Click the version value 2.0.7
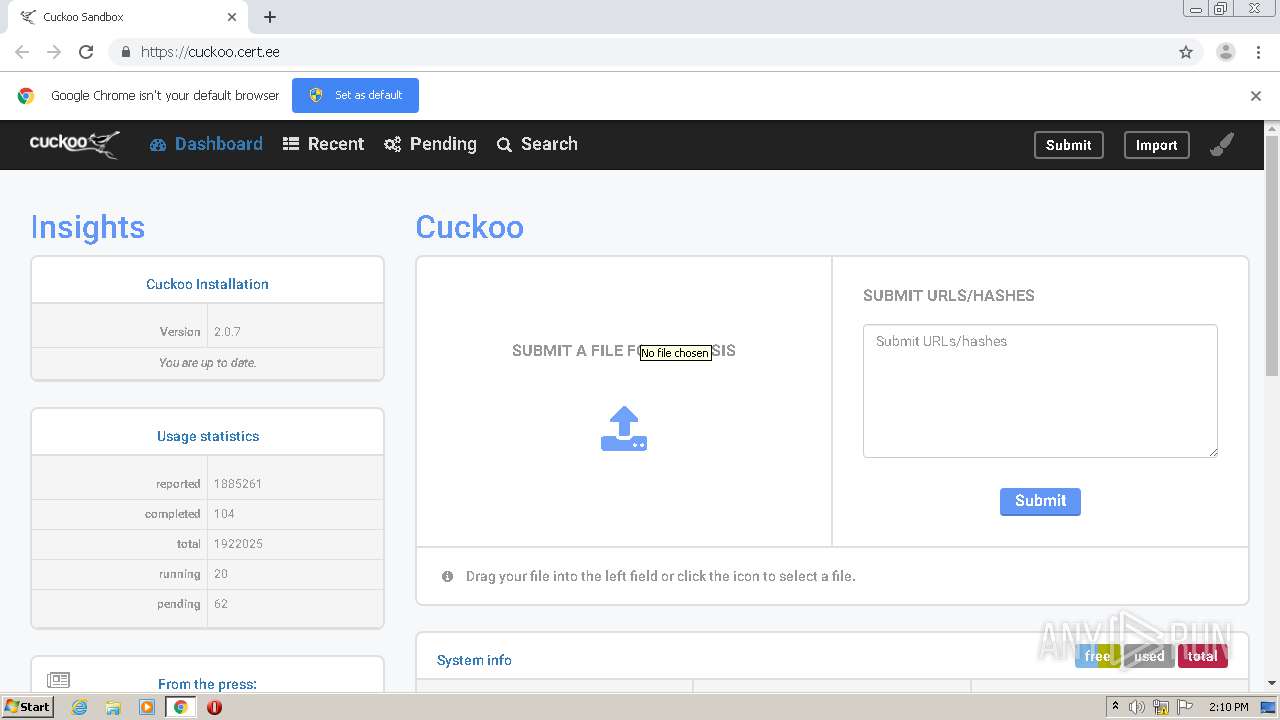The image size is (1280, 720). [x=227, y=332]
